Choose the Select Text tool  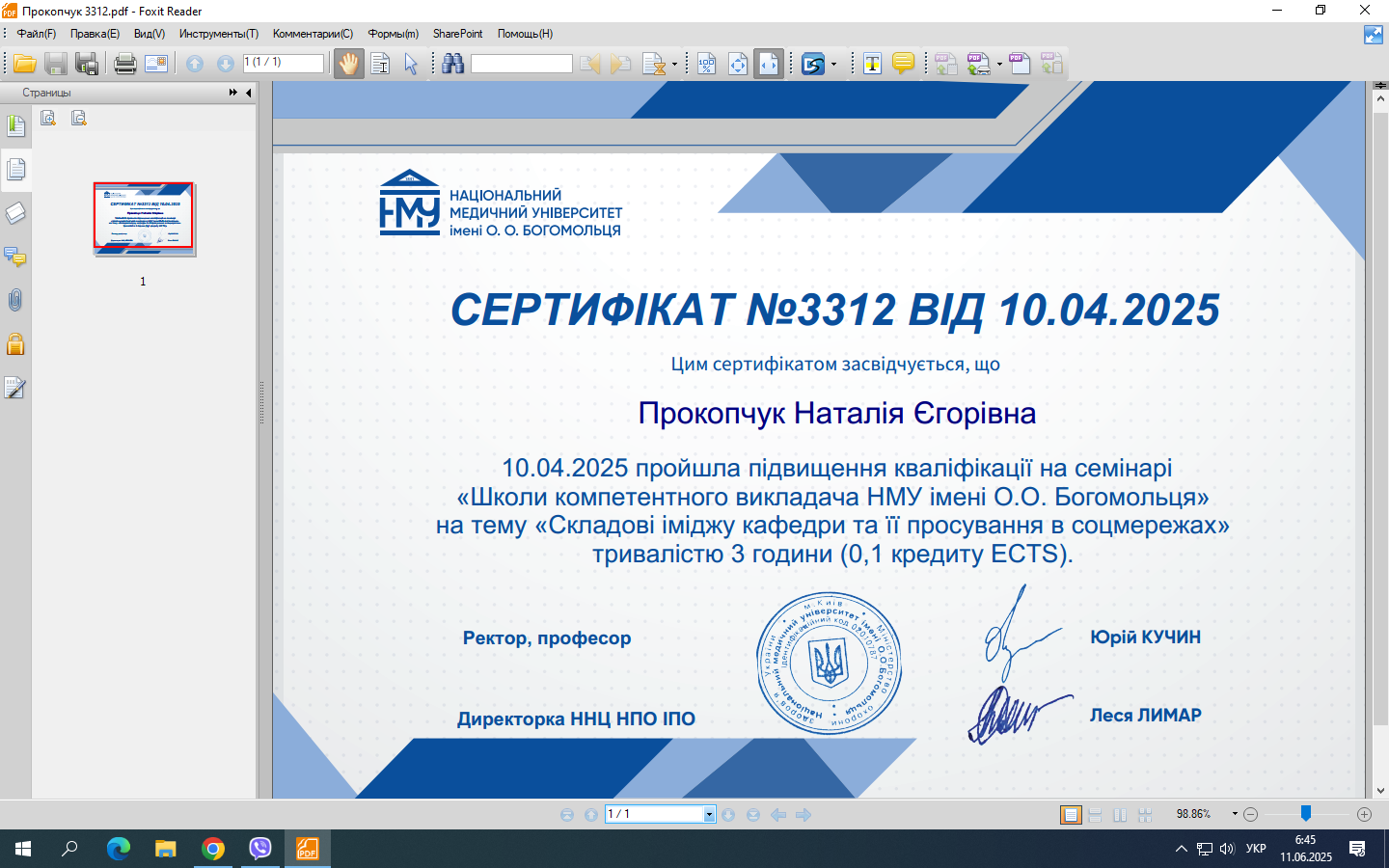[x=380, y=65]
